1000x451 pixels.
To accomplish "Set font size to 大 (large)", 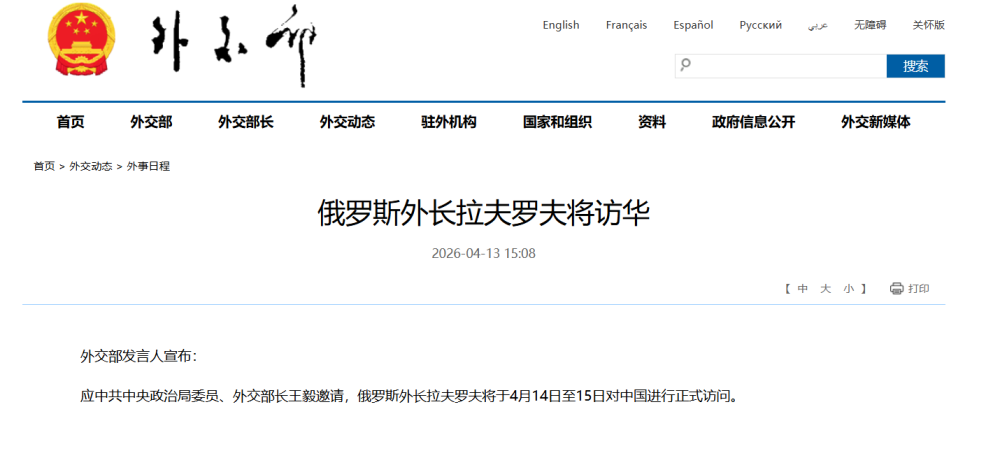I will pyautogui.click(x=825, y=289).
